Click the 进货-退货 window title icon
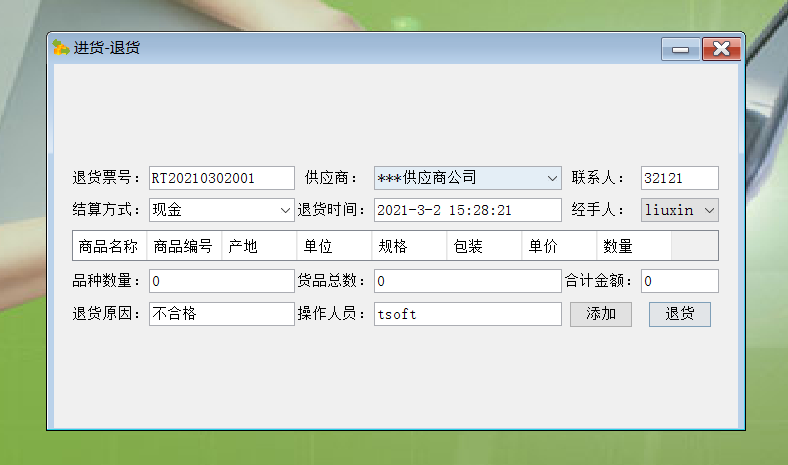The height and width of the screenshot is (465, 788). [x=61, y=48]
